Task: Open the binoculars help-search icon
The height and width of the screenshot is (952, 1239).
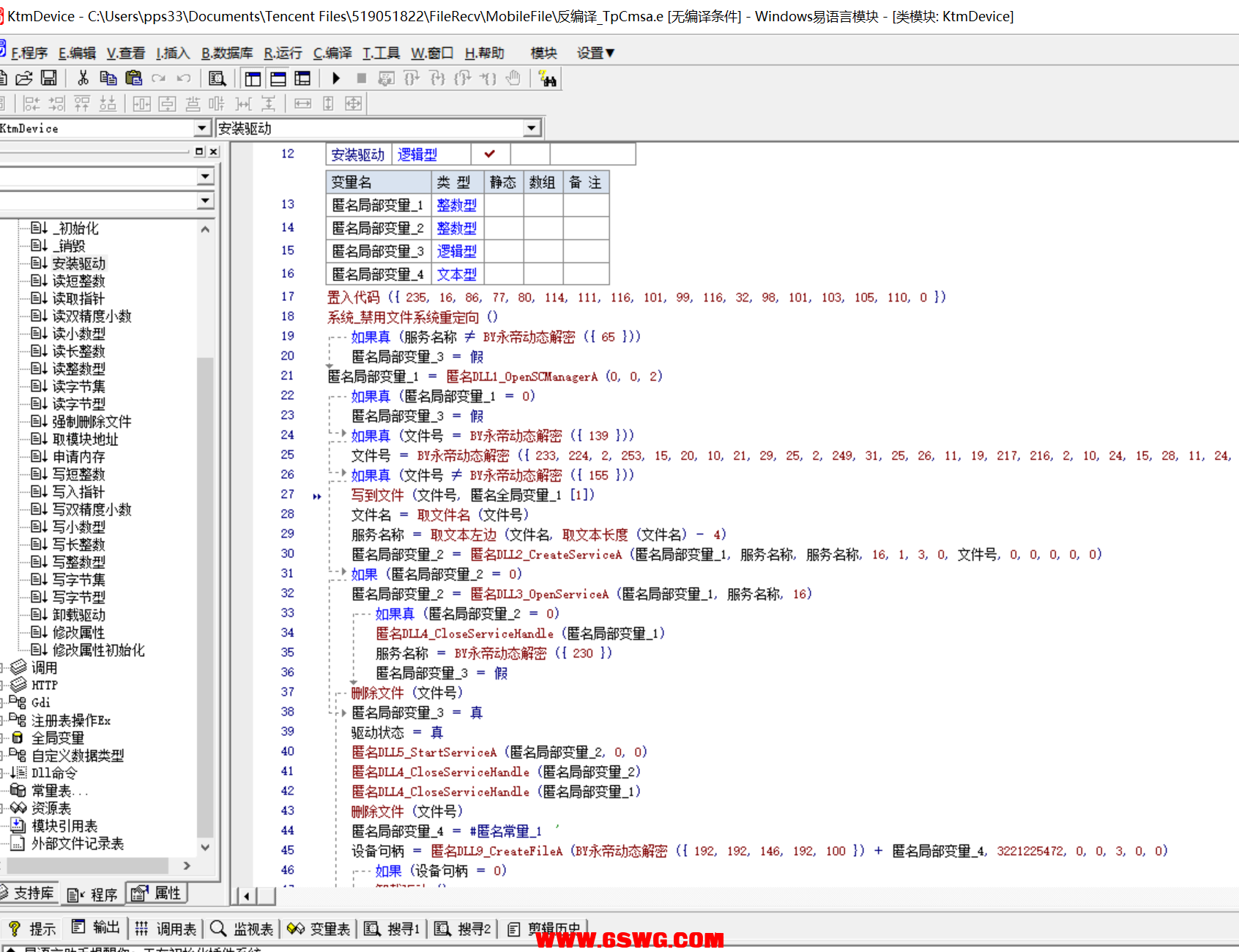Action: click(547, 78)
